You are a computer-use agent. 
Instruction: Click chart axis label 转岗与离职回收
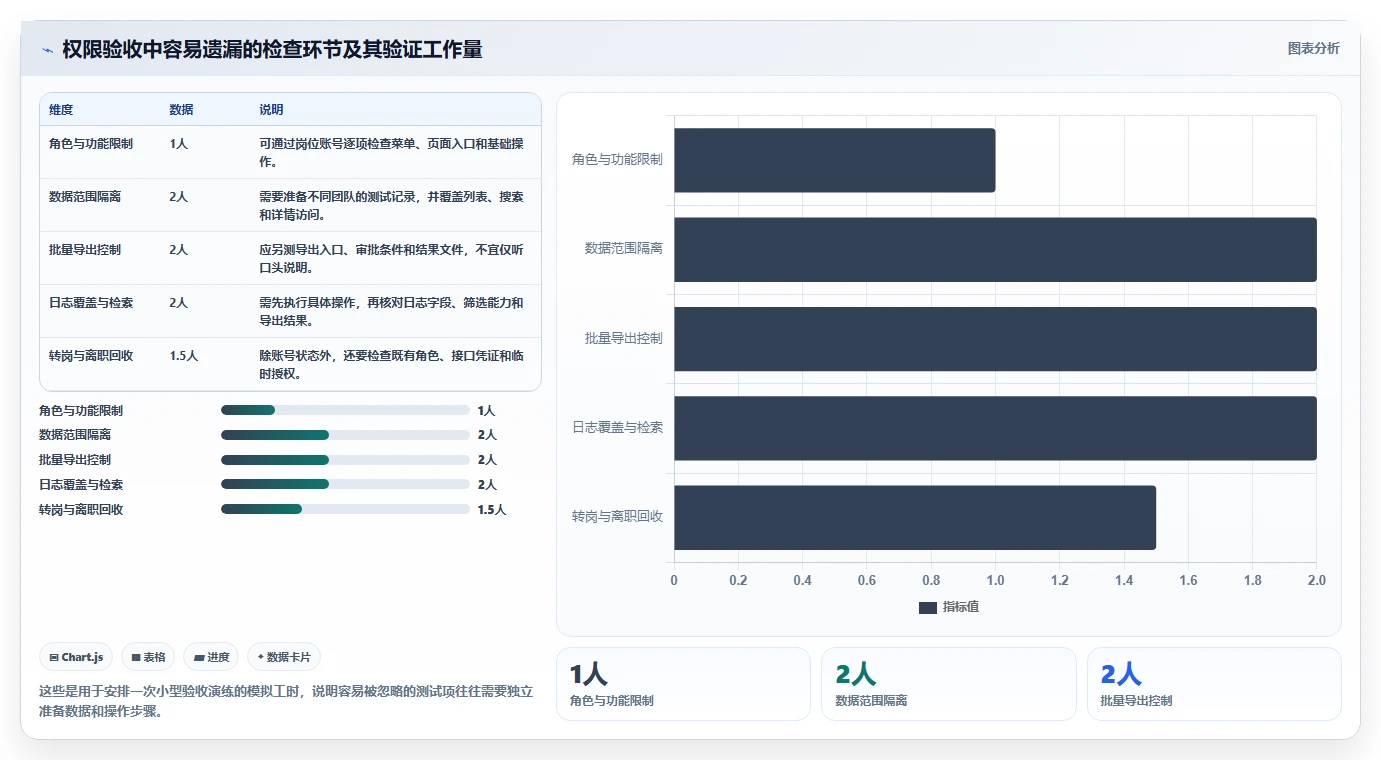click(617, 517)
